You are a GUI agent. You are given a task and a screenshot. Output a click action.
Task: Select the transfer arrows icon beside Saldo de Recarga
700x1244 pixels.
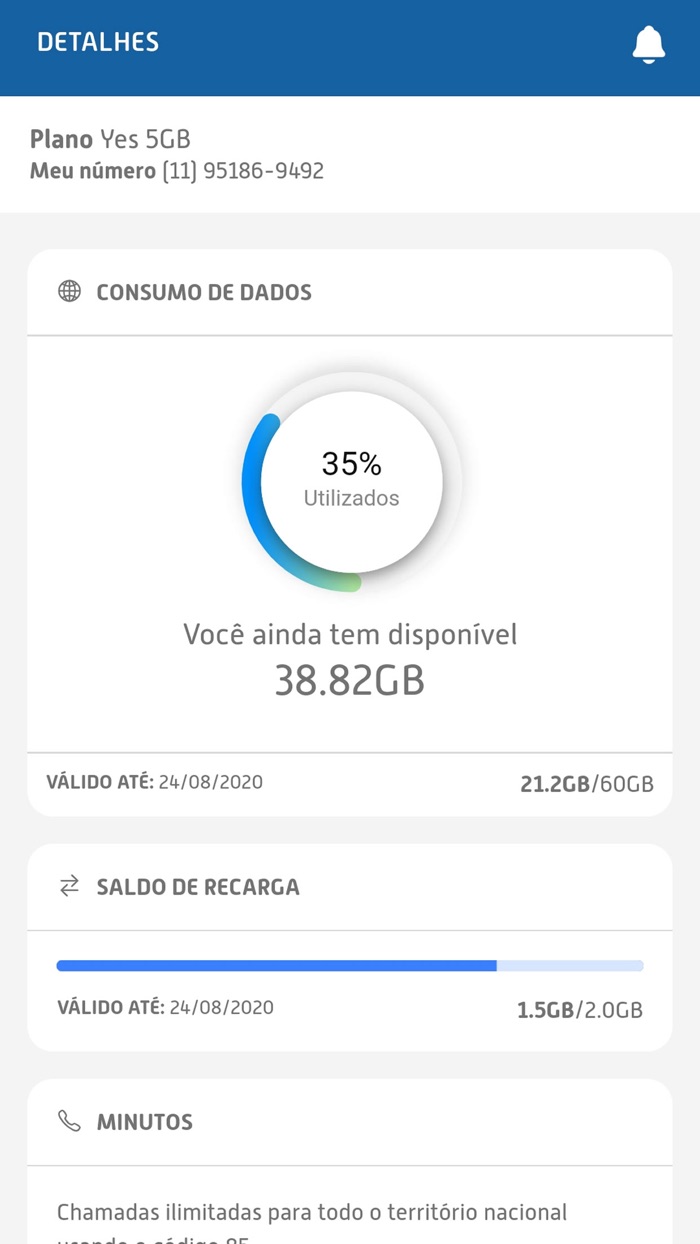tap(68, 886)
